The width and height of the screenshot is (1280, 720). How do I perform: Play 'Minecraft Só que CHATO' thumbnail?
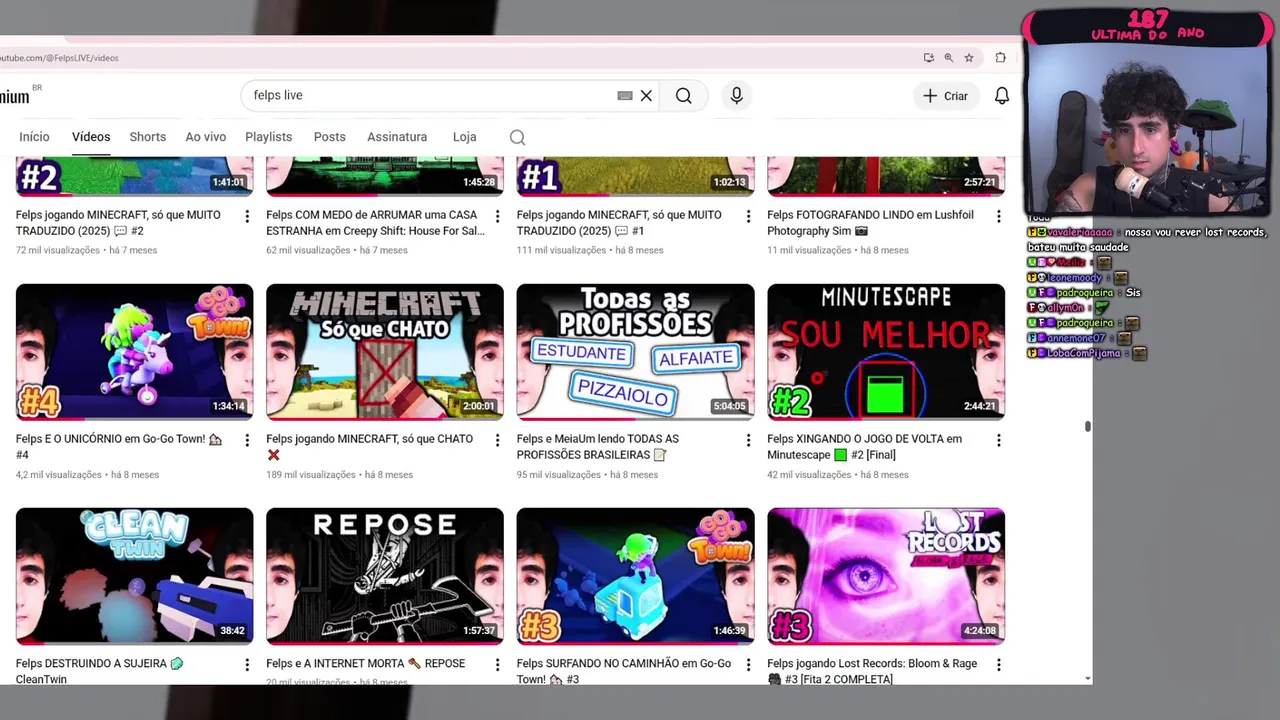coord(385,352)
